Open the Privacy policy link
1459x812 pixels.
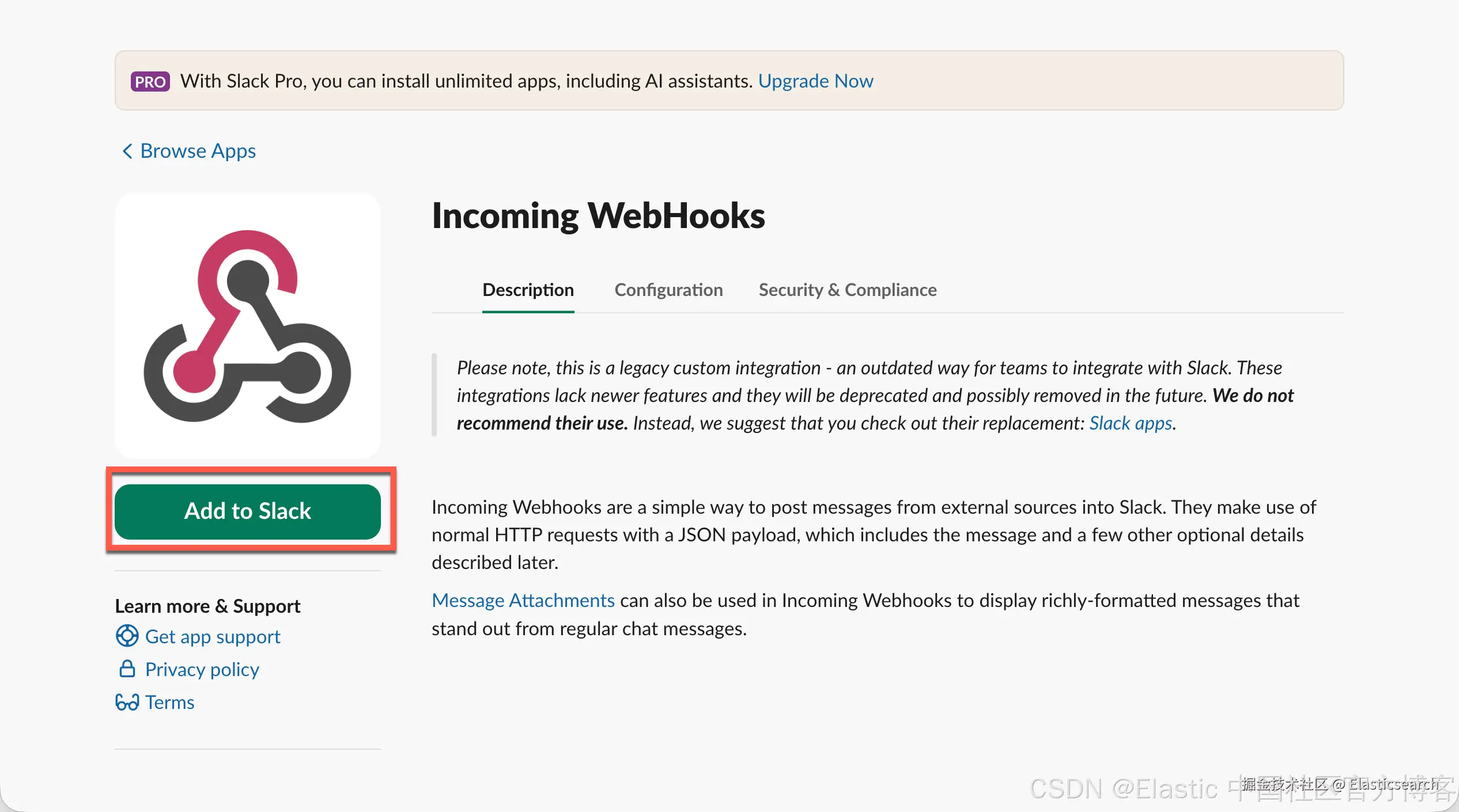coord(202,670)
